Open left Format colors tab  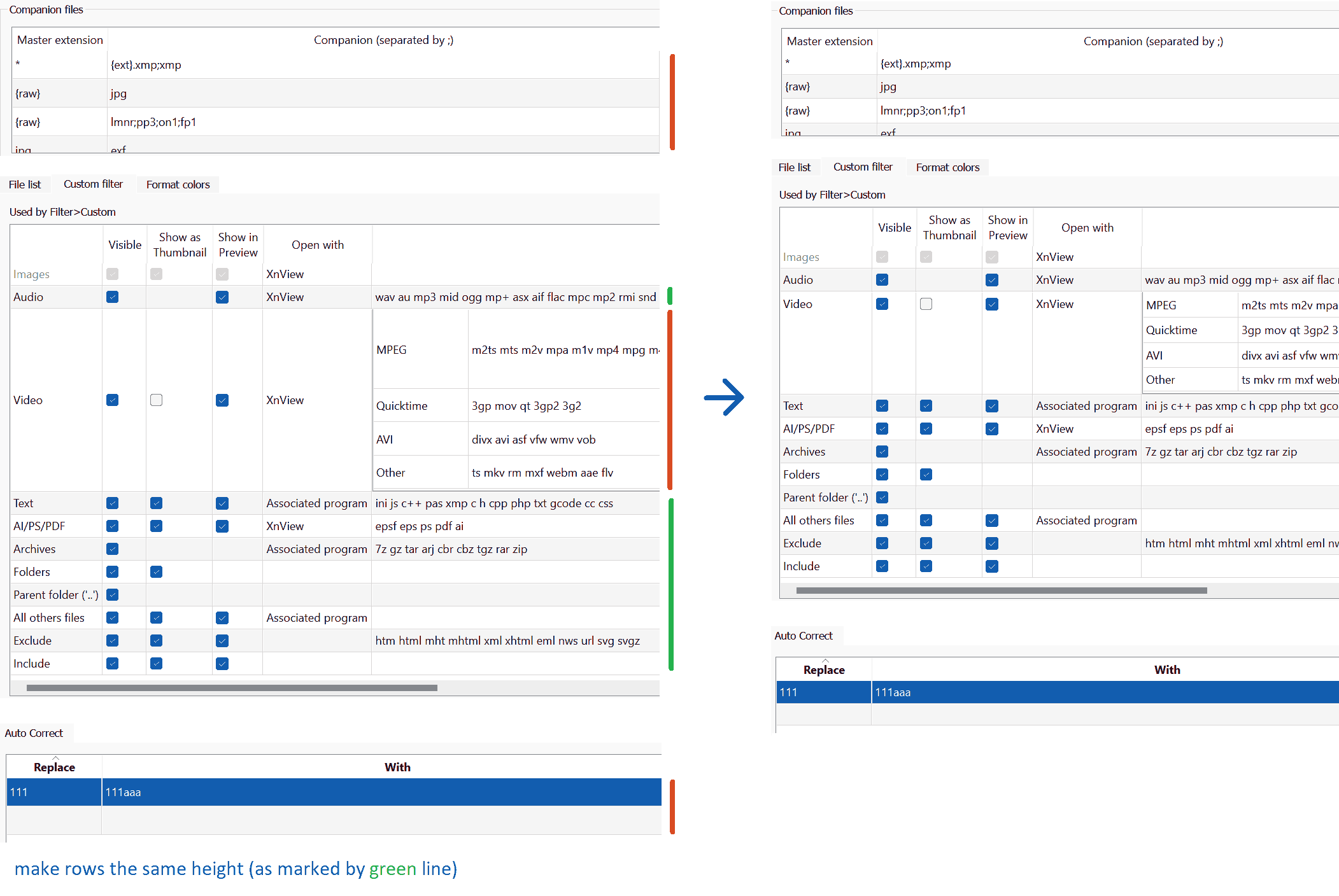pos(178,185)
